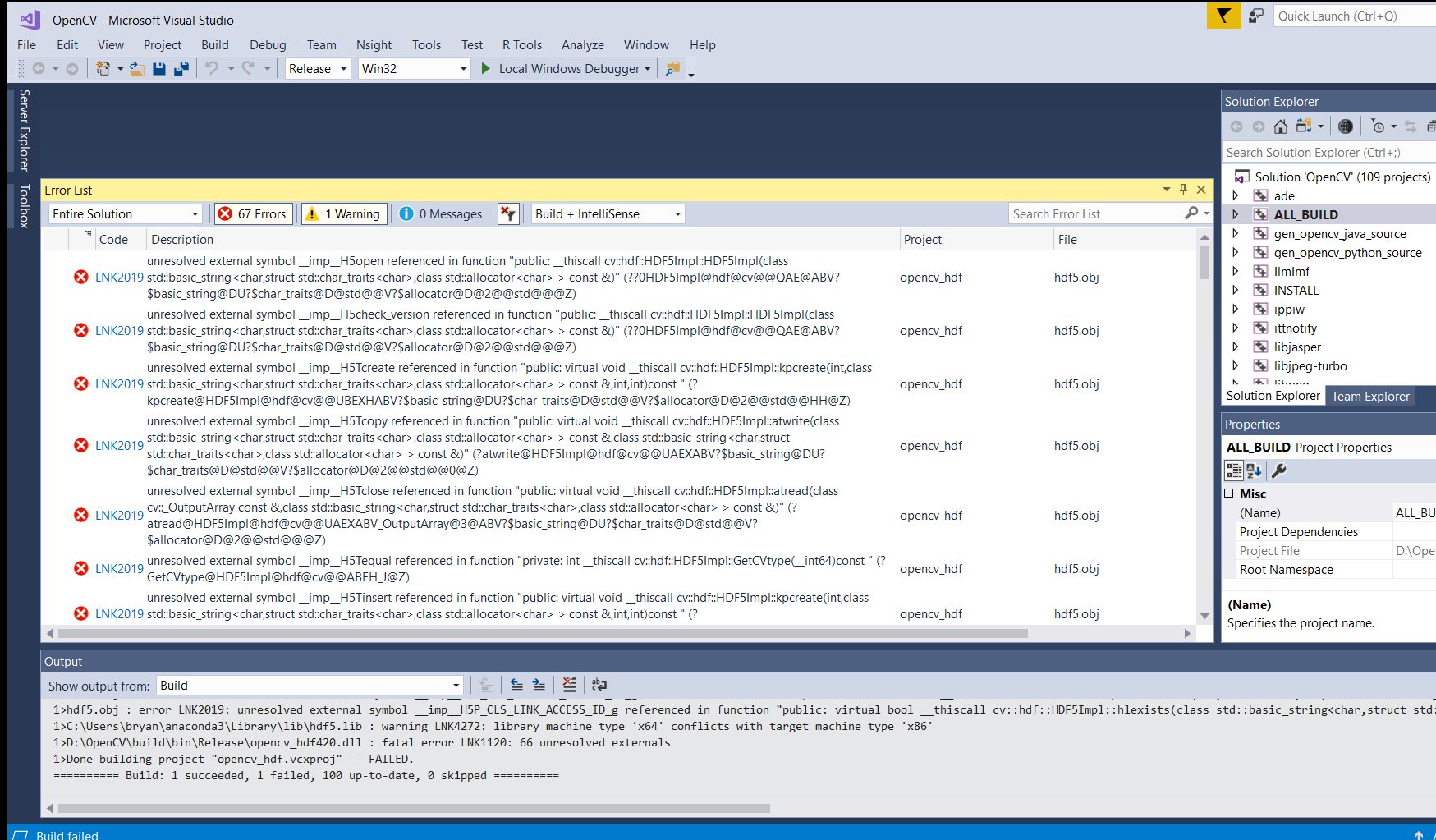
Task: Toggle the 1 Warning filter
Action: tap(343, 214)
